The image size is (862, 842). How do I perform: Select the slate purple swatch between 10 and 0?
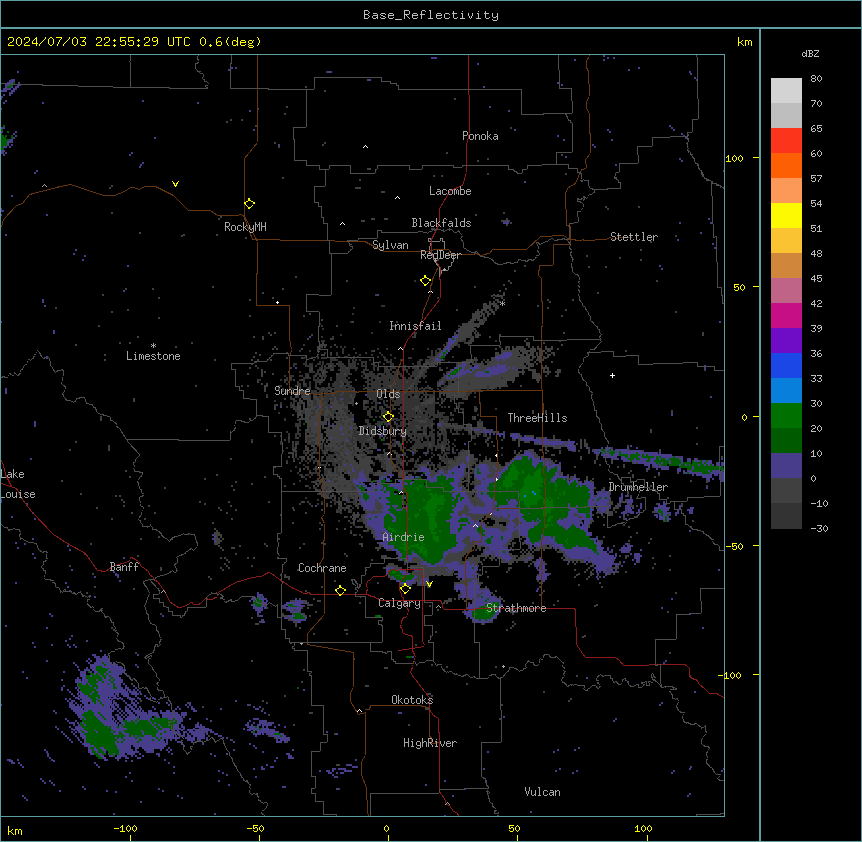coord(786,466)
